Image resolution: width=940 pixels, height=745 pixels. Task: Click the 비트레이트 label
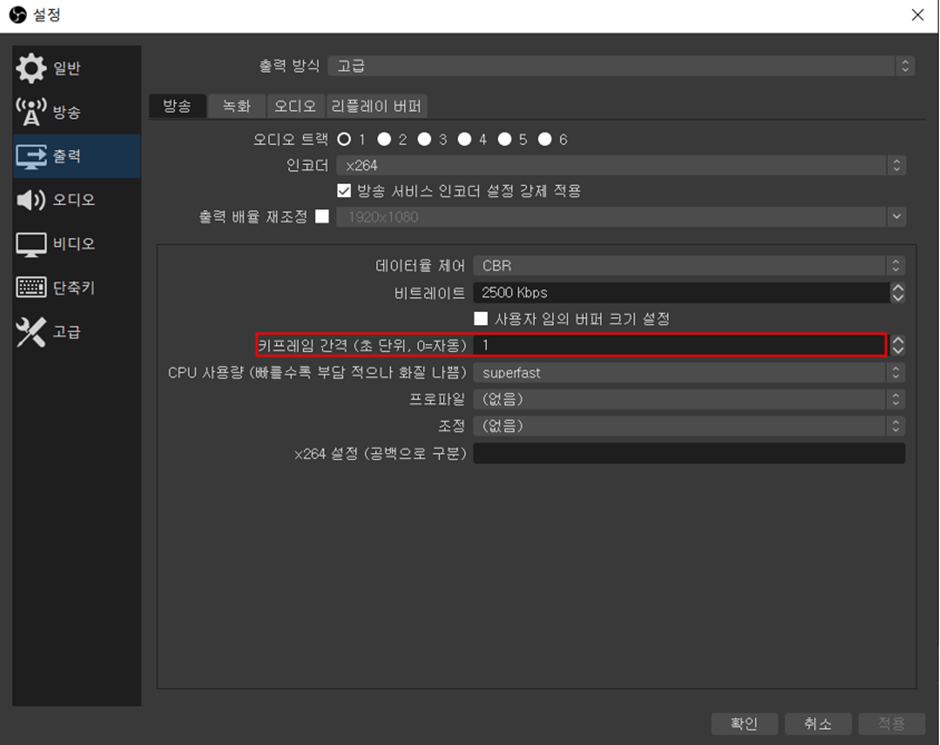click(x=429, y=293)
